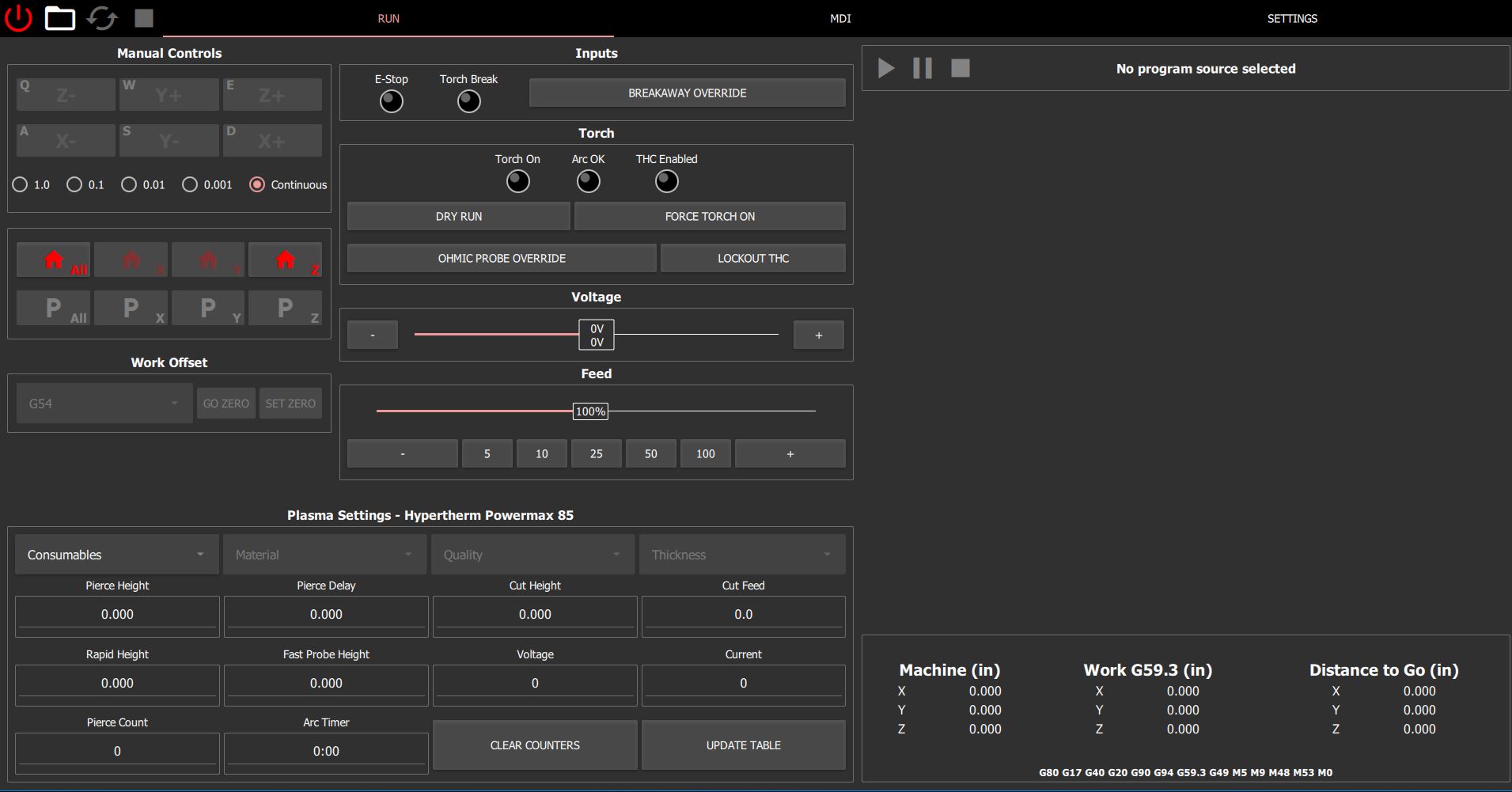Set feed override to 50
Image resolution: width=1512 pixels, height=792 pixels.
[650, 453]
